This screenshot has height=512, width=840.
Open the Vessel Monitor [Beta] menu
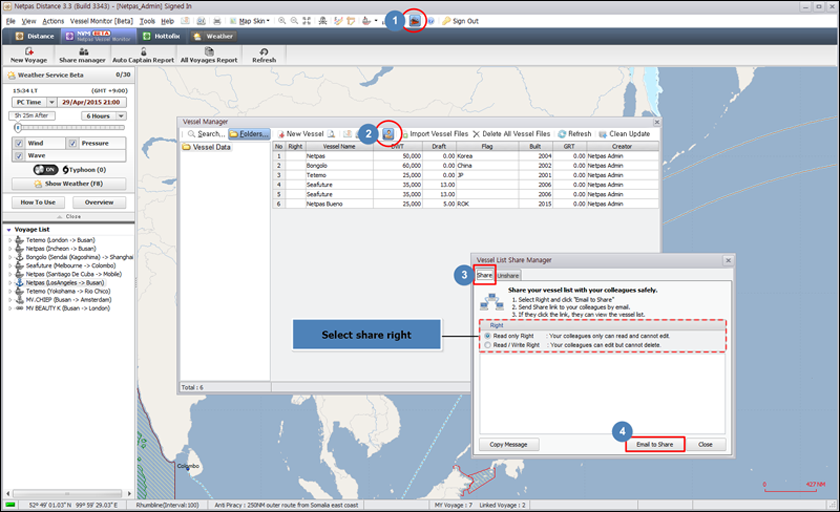pyautogui.click(x=101, y=21)
